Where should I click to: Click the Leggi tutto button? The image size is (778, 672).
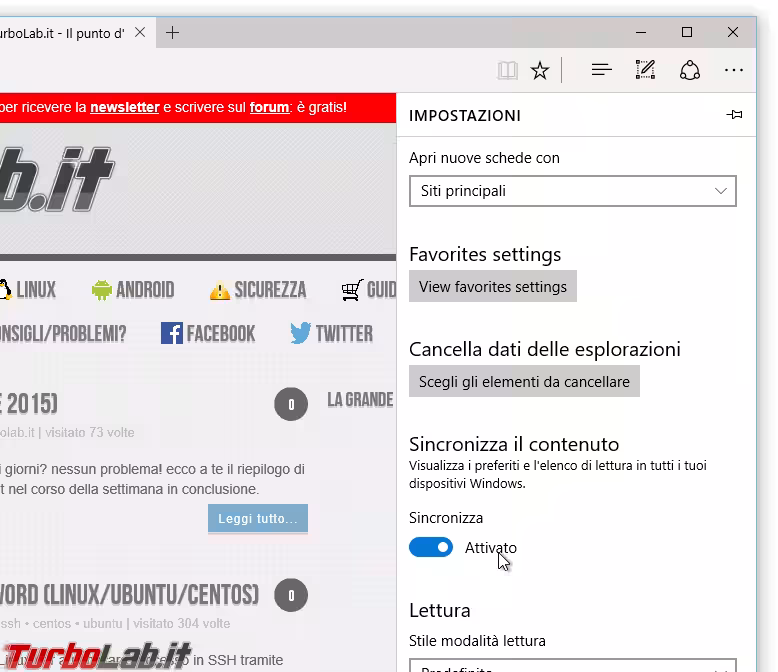tap(258, 519)
